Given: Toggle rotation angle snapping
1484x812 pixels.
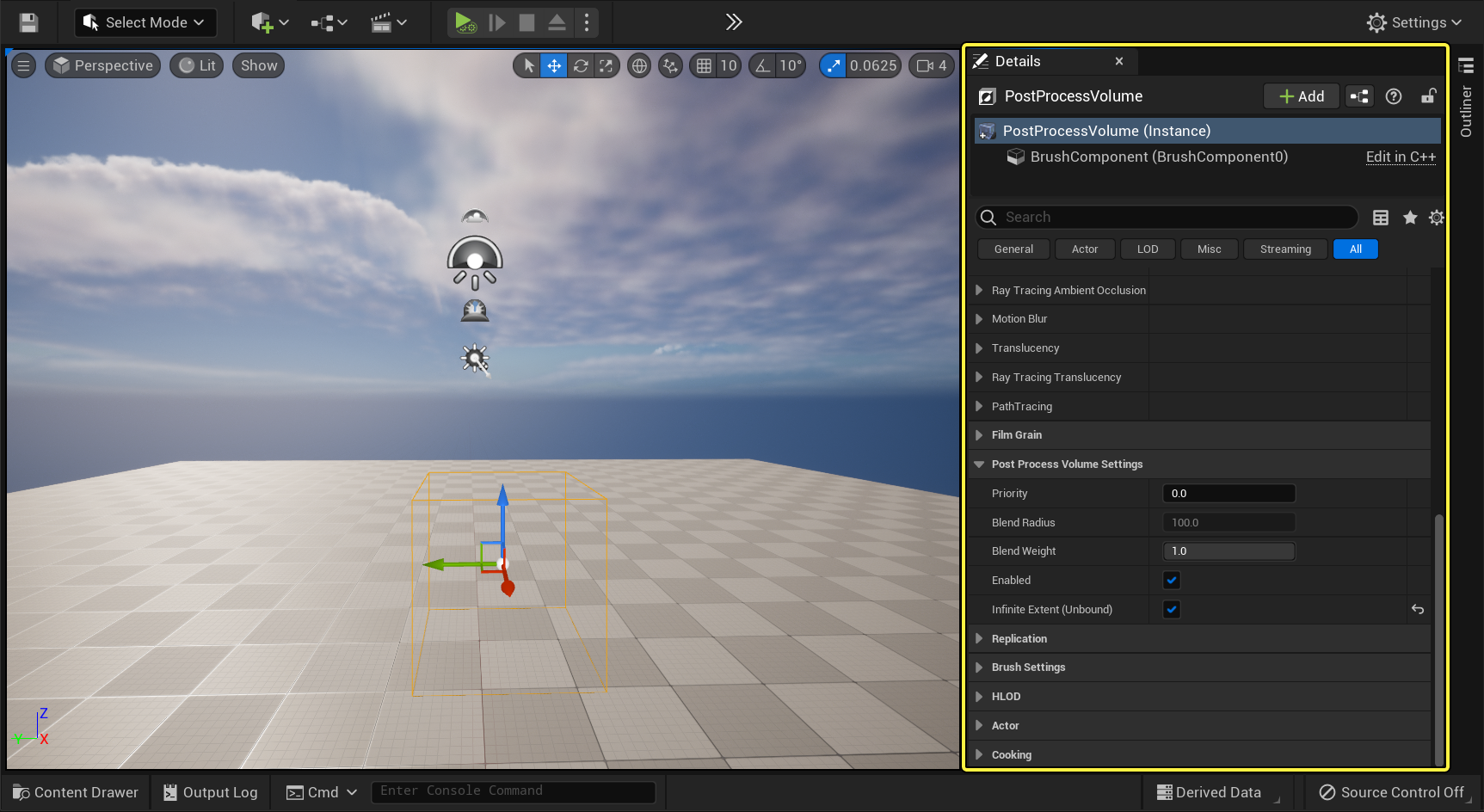Looking at the screenshot, I should pos(762,65).
